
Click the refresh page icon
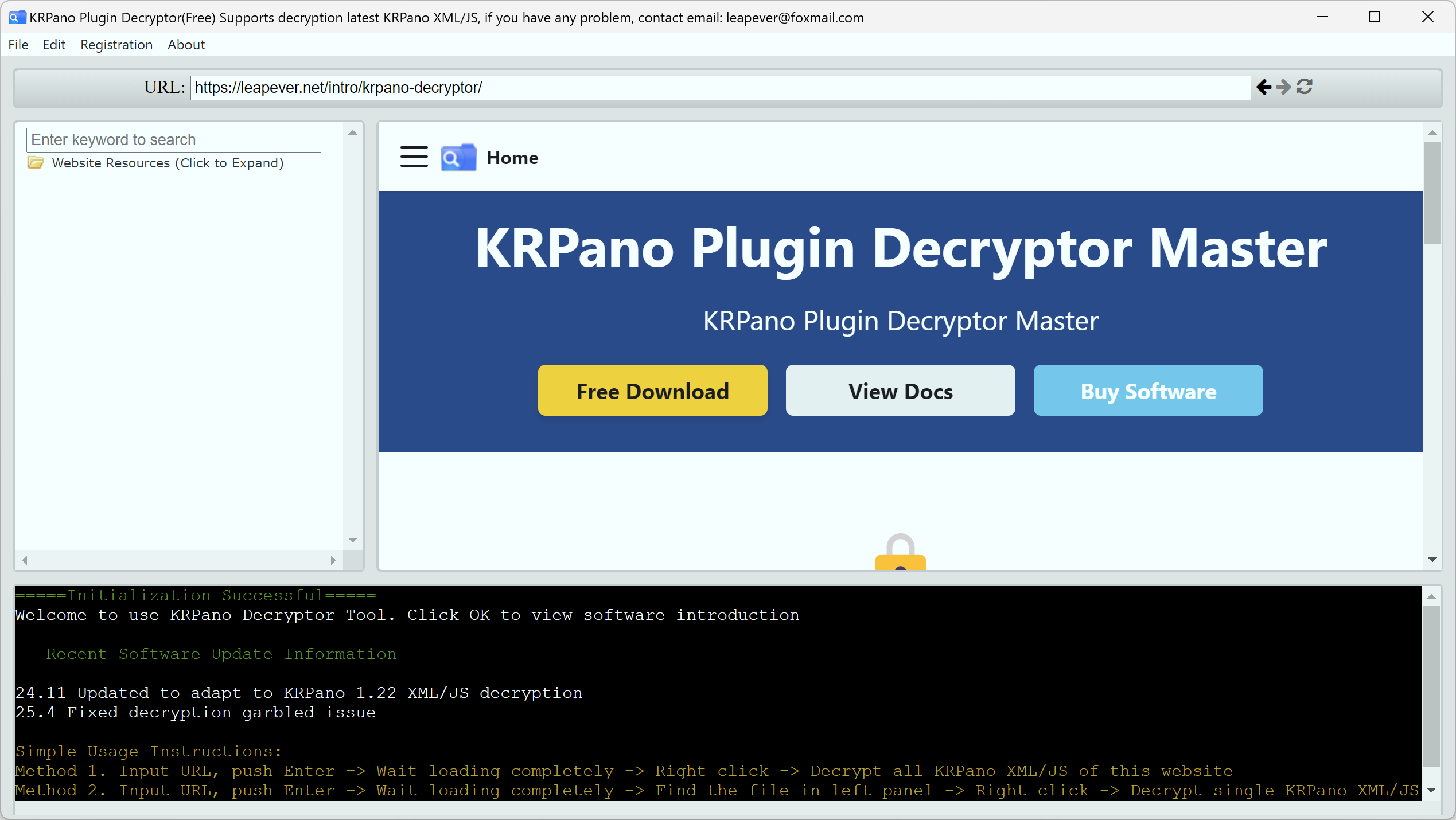1305,87
